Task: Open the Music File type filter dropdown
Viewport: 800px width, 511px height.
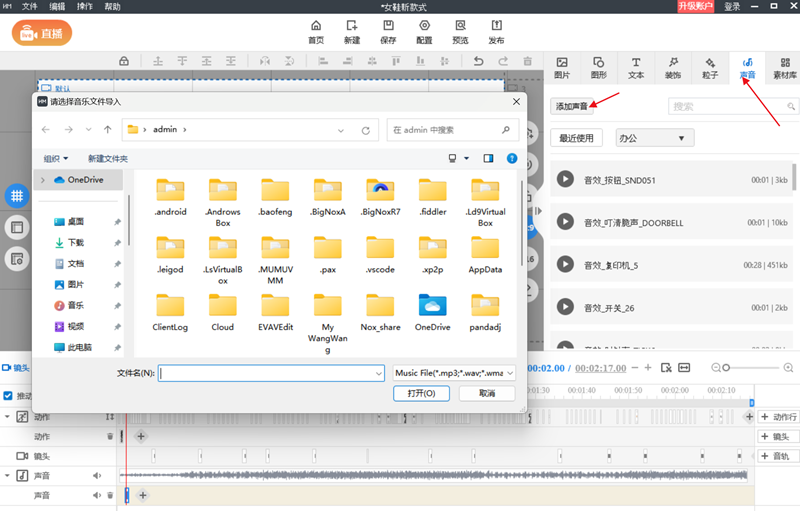Action: point(454,373)
